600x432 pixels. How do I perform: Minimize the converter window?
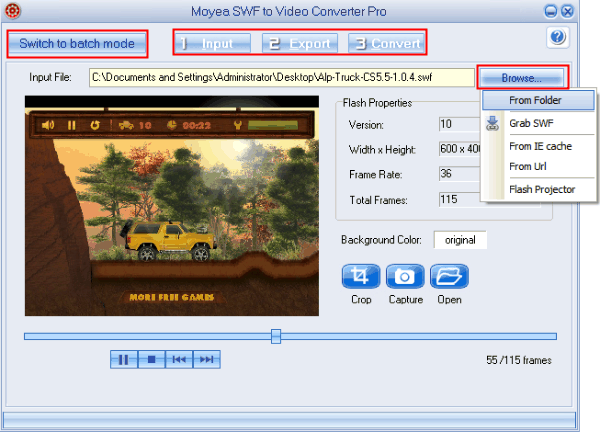point(551,11)
